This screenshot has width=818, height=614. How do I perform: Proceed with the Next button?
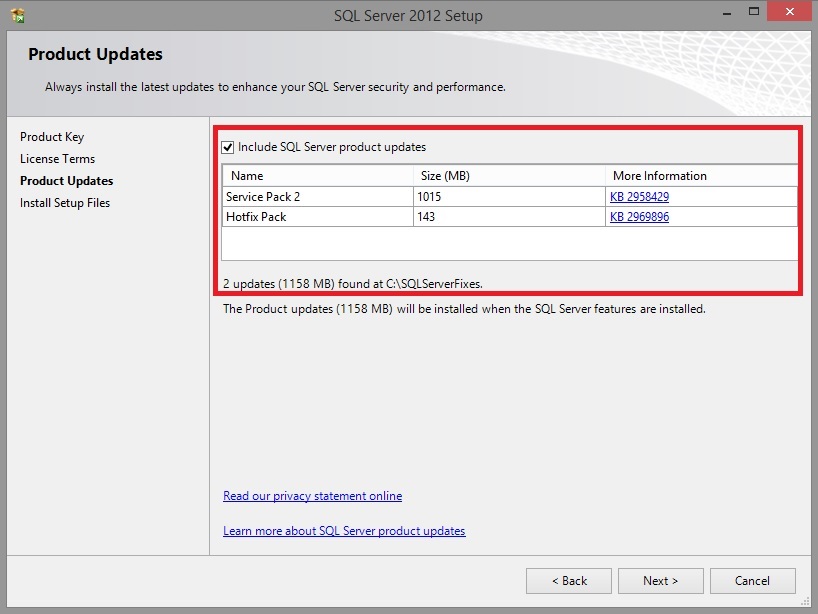click(x=660, y=581)
